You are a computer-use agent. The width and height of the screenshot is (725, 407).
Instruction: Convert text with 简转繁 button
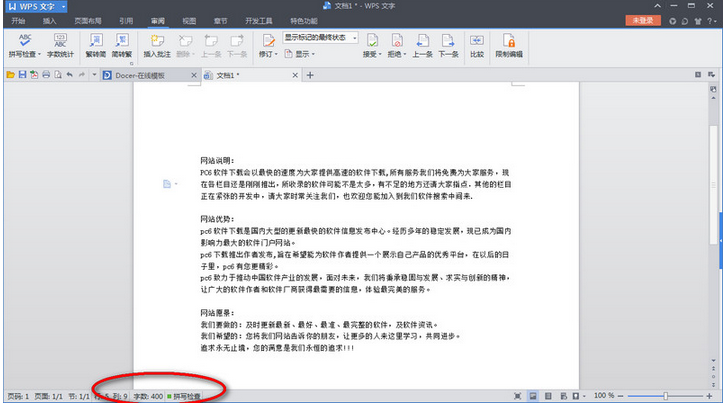(122, 46)
